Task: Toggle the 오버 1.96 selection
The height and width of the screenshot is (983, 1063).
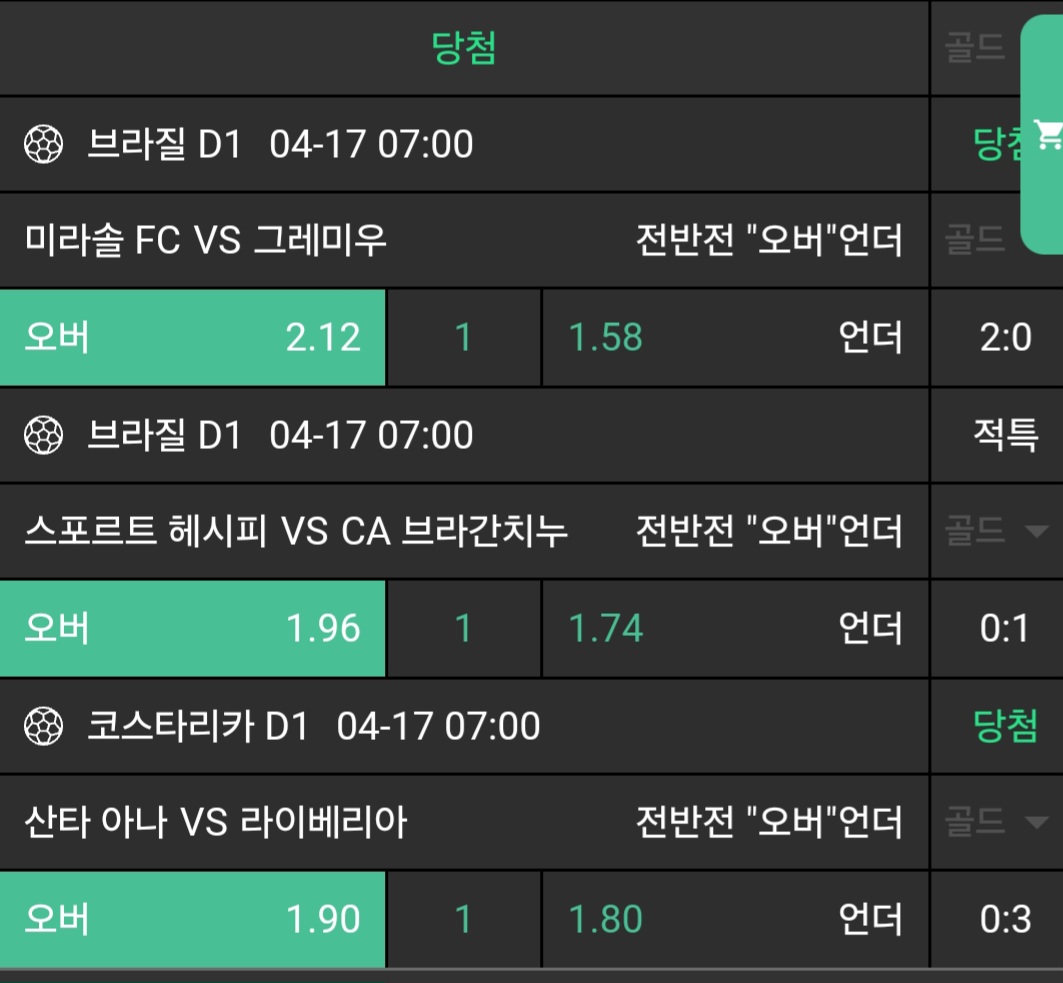Action: [192, 629]
